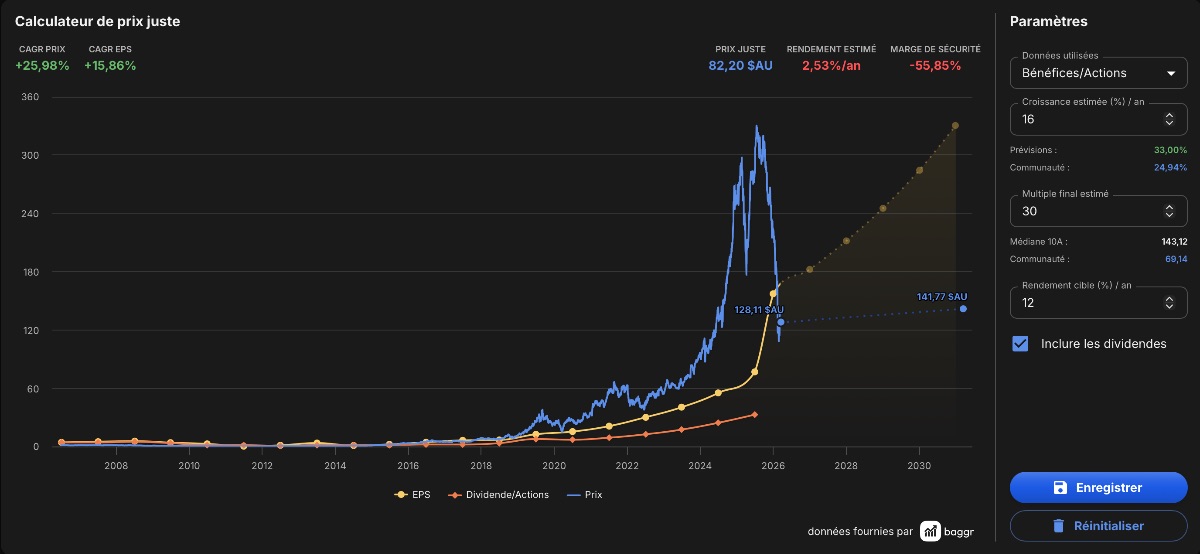
Task: Click the Multiple final estimé stepper arrows
Action: click(1169, 211)
